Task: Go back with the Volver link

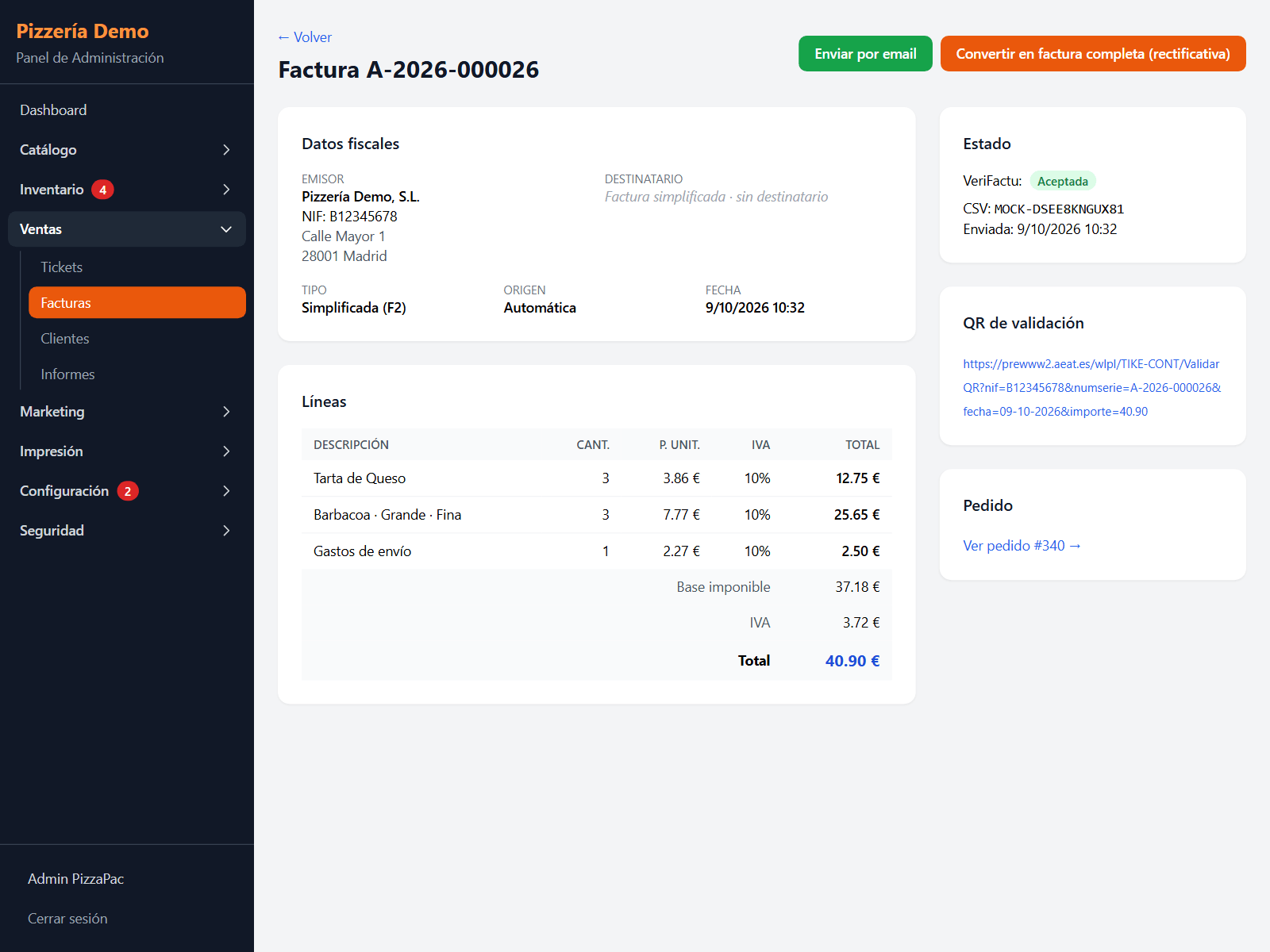Action: click(305, 37)
